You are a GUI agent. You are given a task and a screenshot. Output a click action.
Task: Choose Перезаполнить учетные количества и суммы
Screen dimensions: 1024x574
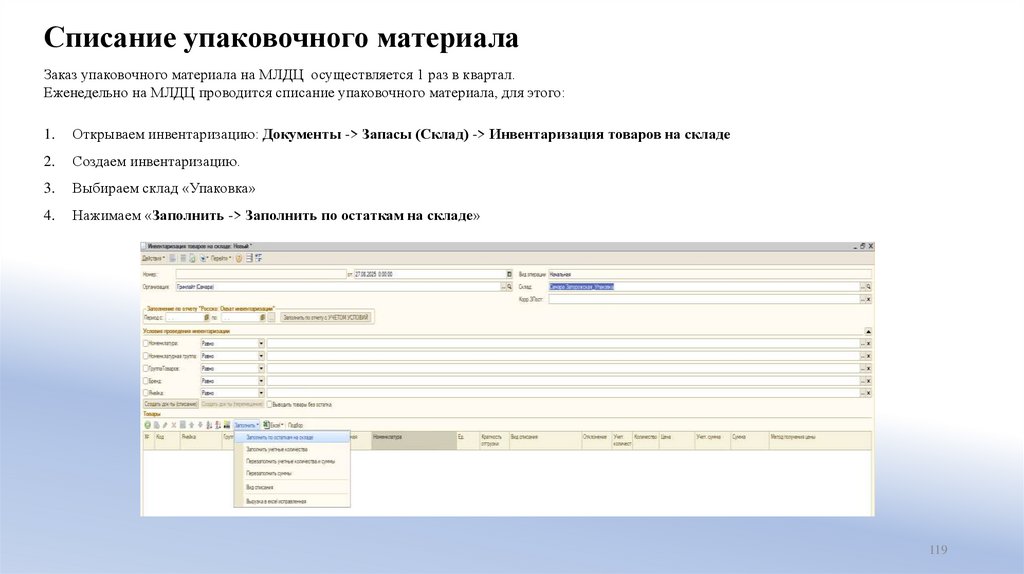292,461
